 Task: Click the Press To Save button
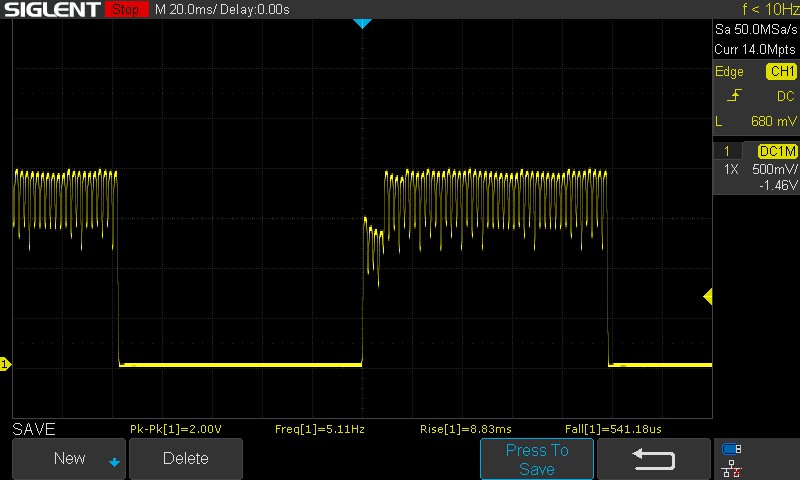[x=537, y=459]
